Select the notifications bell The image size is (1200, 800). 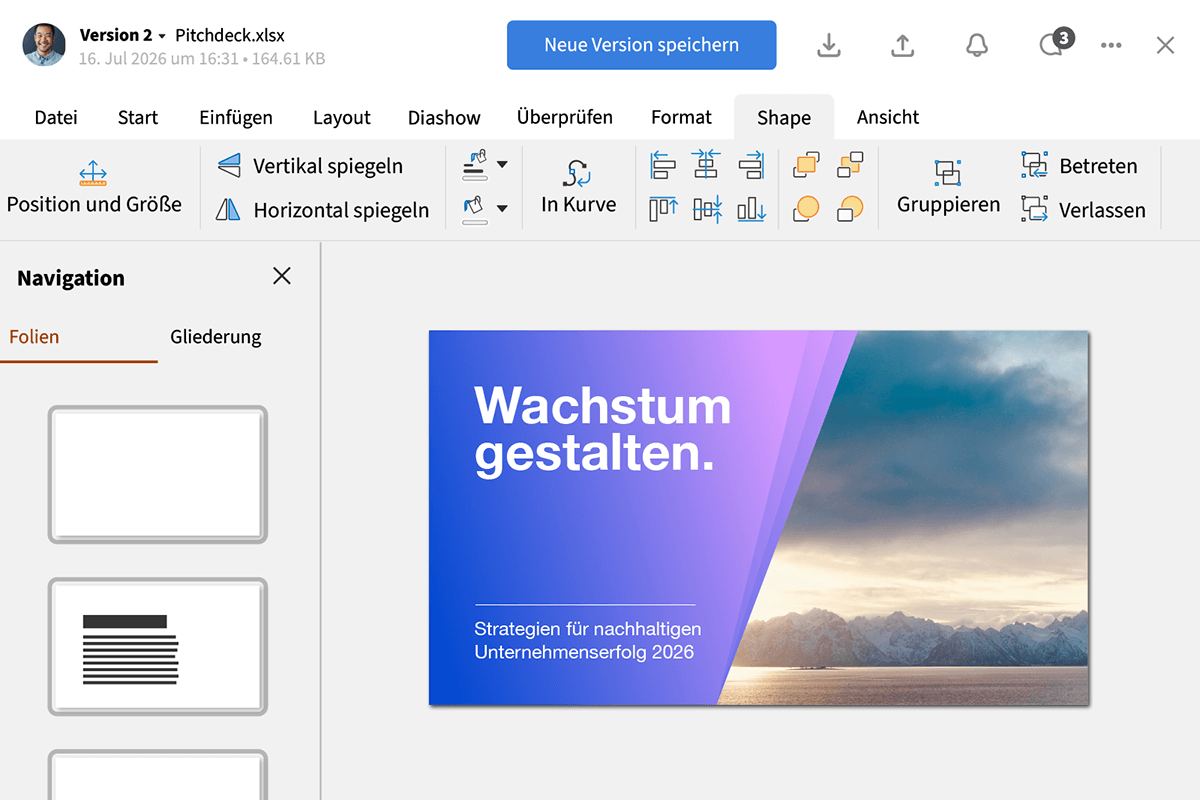coord(977,45)
